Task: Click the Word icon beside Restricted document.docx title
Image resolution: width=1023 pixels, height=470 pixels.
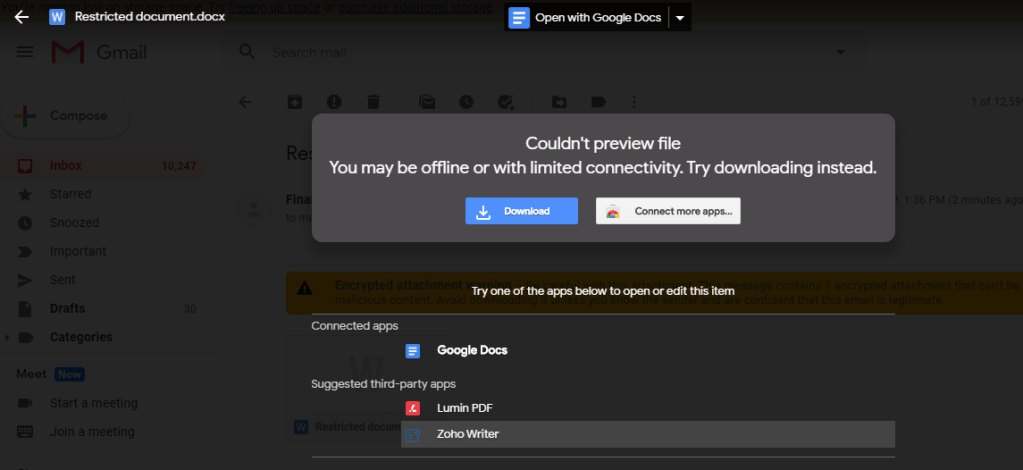Action: click(x=57, y=17)
